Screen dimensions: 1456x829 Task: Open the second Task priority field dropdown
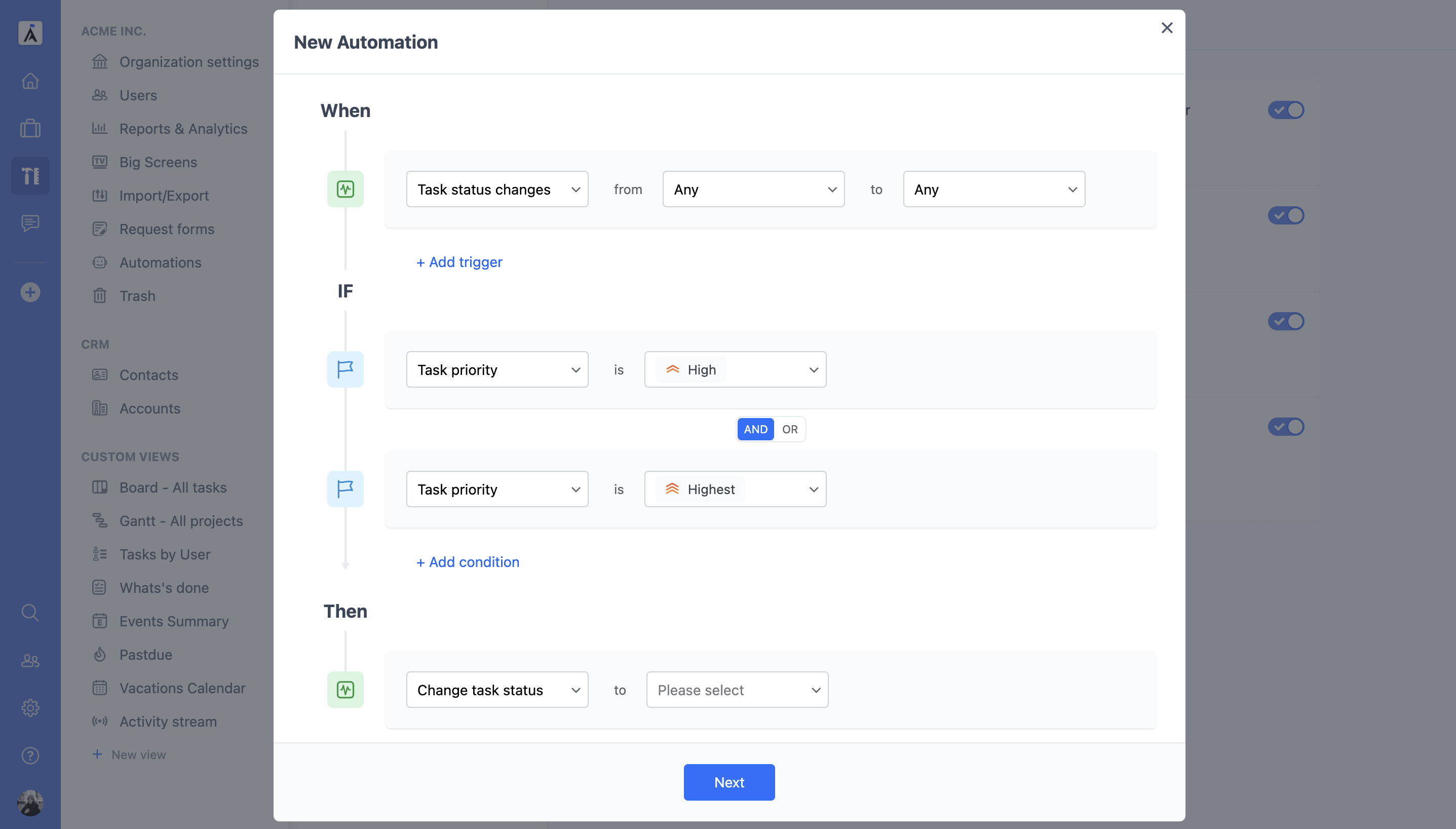point(497,489)
